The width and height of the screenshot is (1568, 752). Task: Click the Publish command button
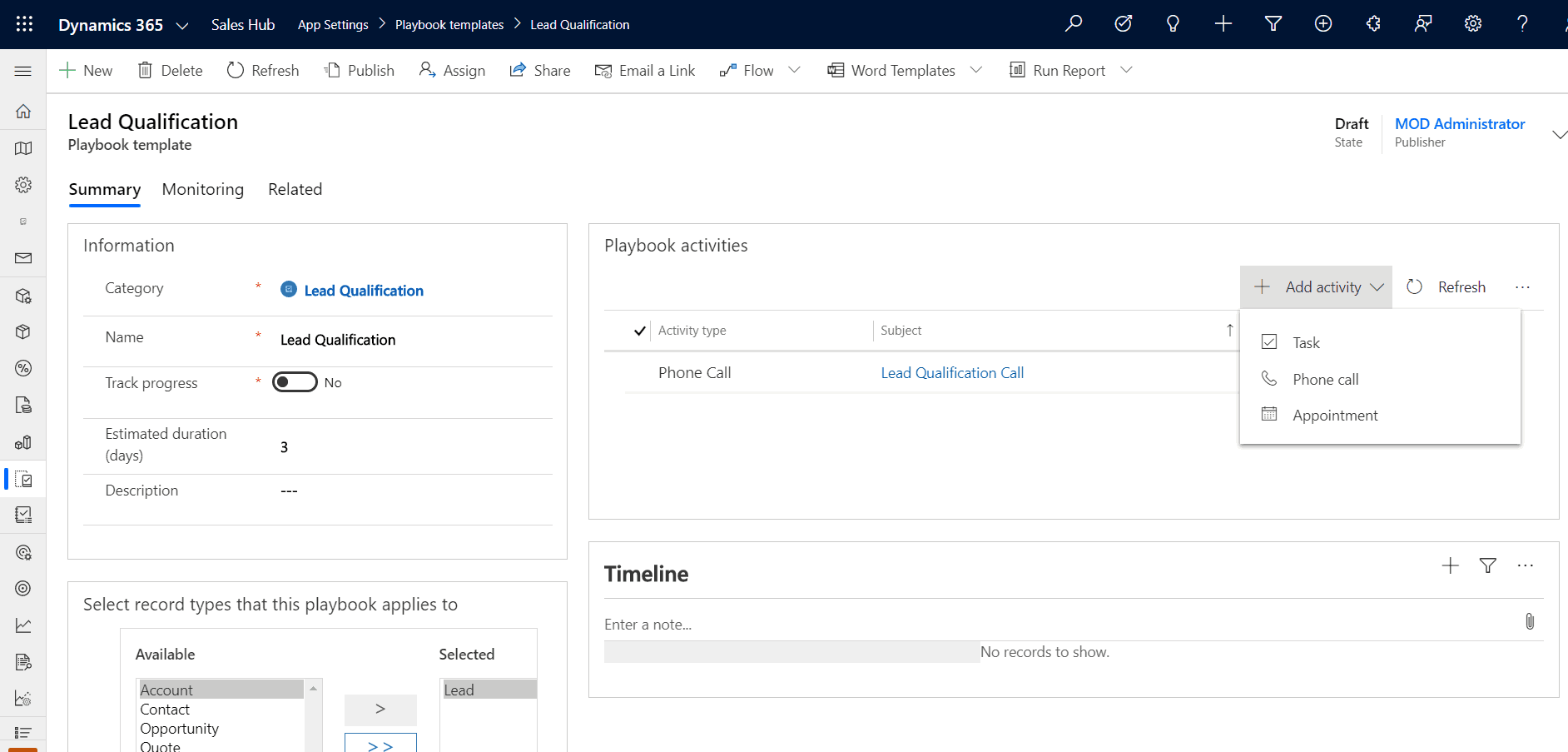(359, 71)
